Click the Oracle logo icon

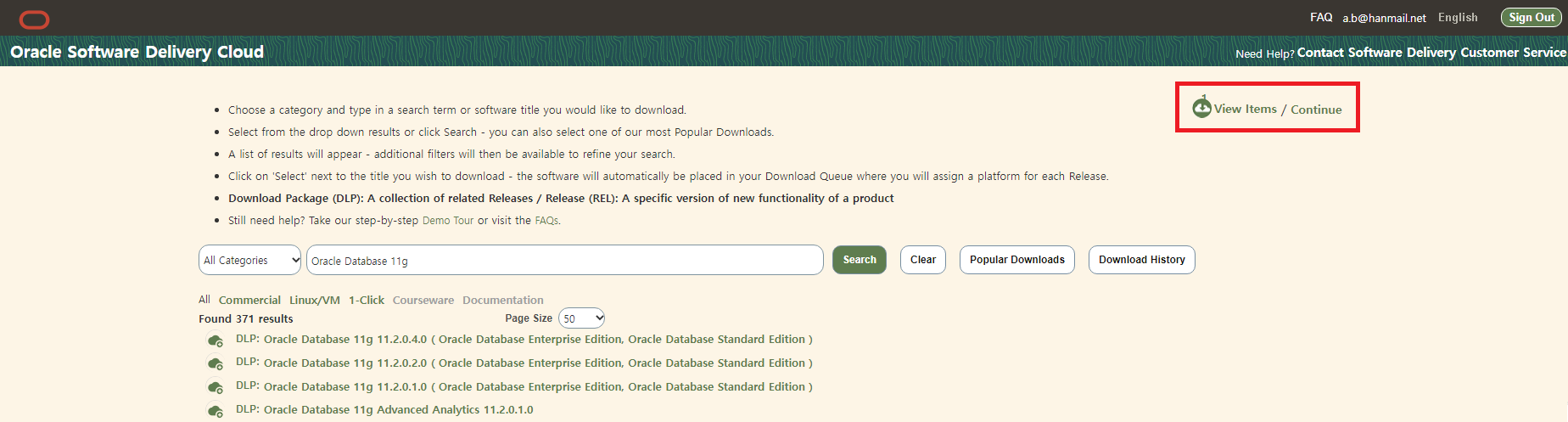point(34,19)
